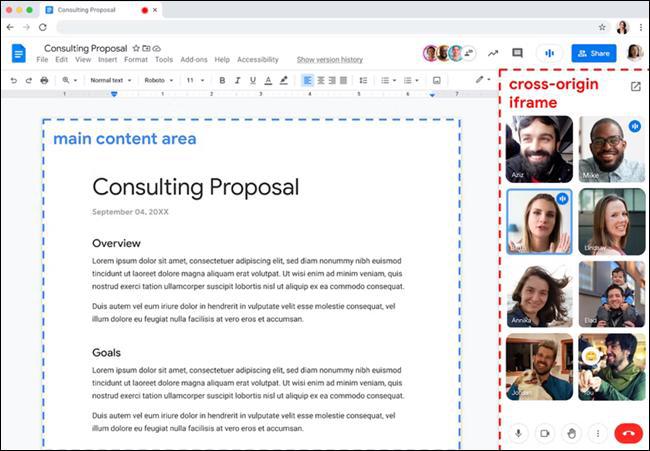Open the Add-ons menu
650x451 pixels.
194,60
